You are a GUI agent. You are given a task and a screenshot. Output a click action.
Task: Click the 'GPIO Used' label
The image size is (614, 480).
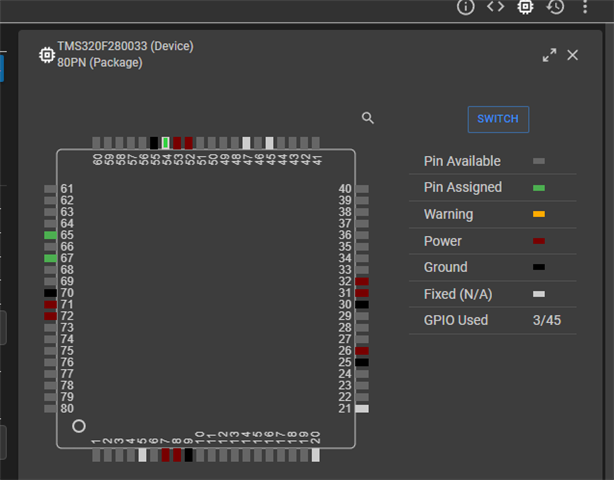456,320
